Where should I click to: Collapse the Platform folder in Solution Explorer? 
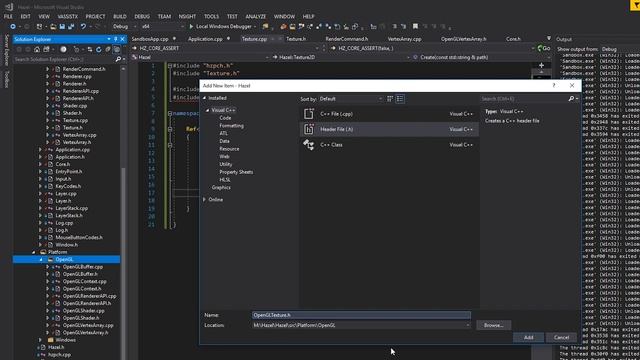coord(34,252)
